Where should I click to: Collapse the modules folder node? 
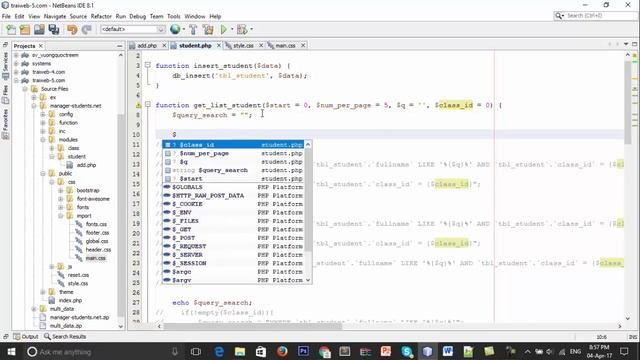[x=43, y=140]
